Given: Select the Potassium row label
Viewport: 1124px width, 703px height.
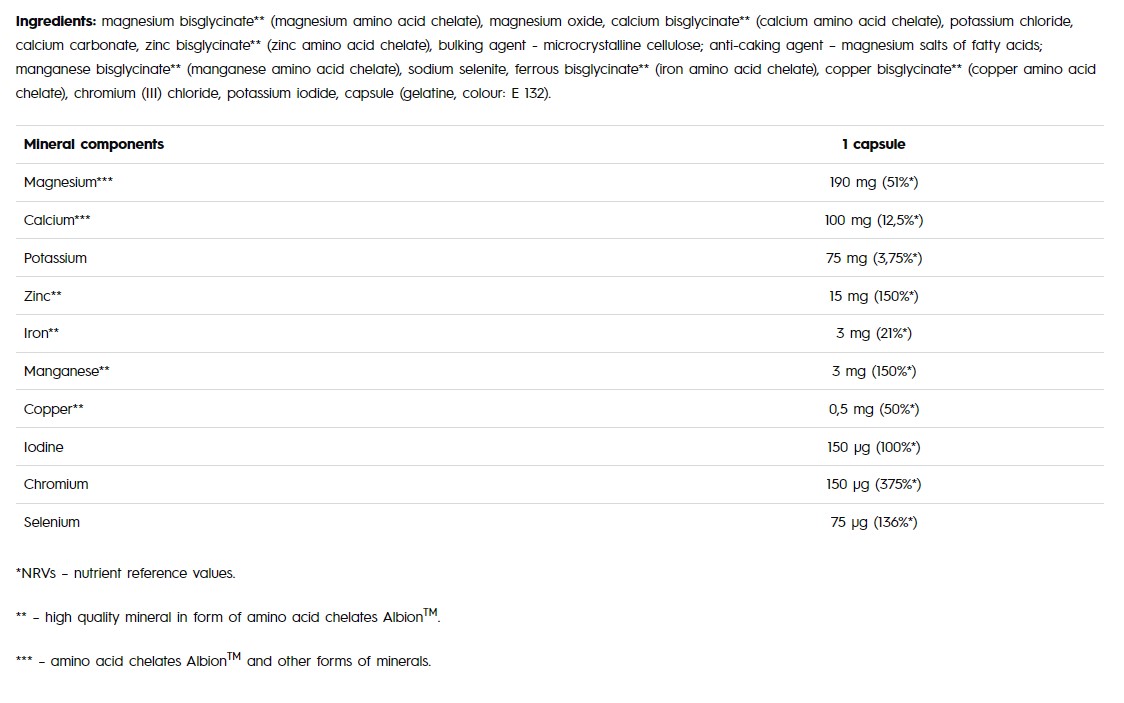Looking at the screenshot, I should click(55, 258).
